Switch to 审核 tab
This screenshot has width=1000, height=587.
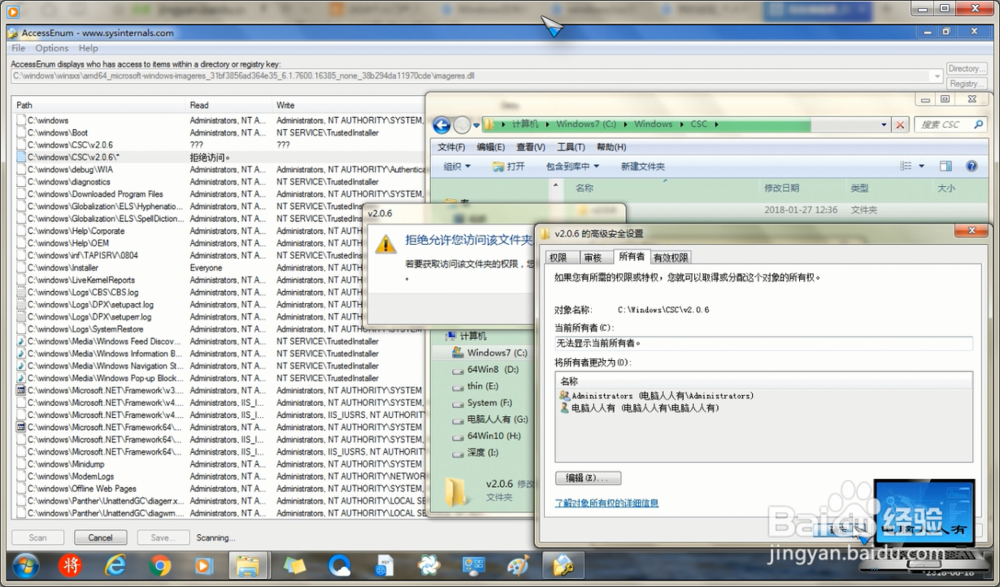pos(592,258)
